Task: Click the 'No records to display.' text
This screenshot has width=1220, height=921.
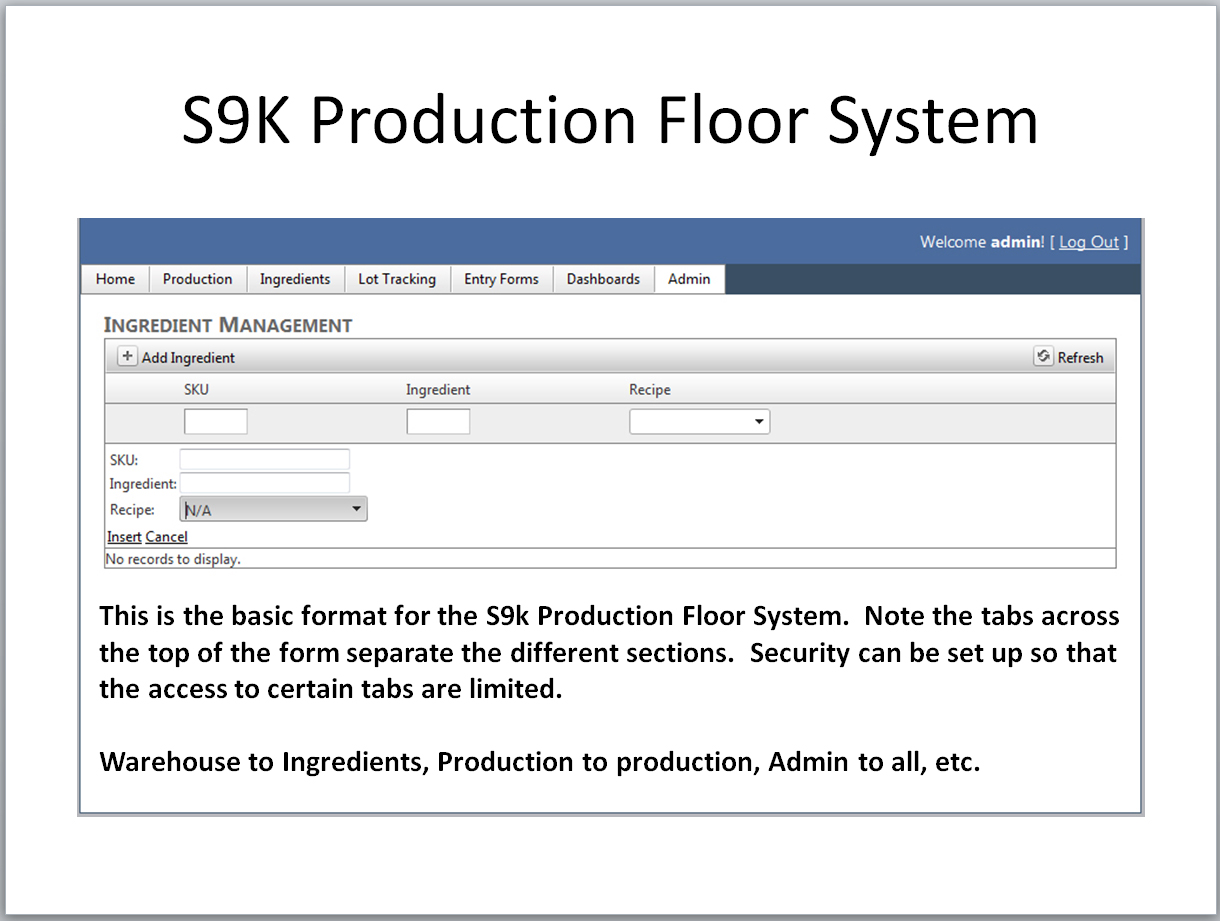Action: (x=173, y=559)
